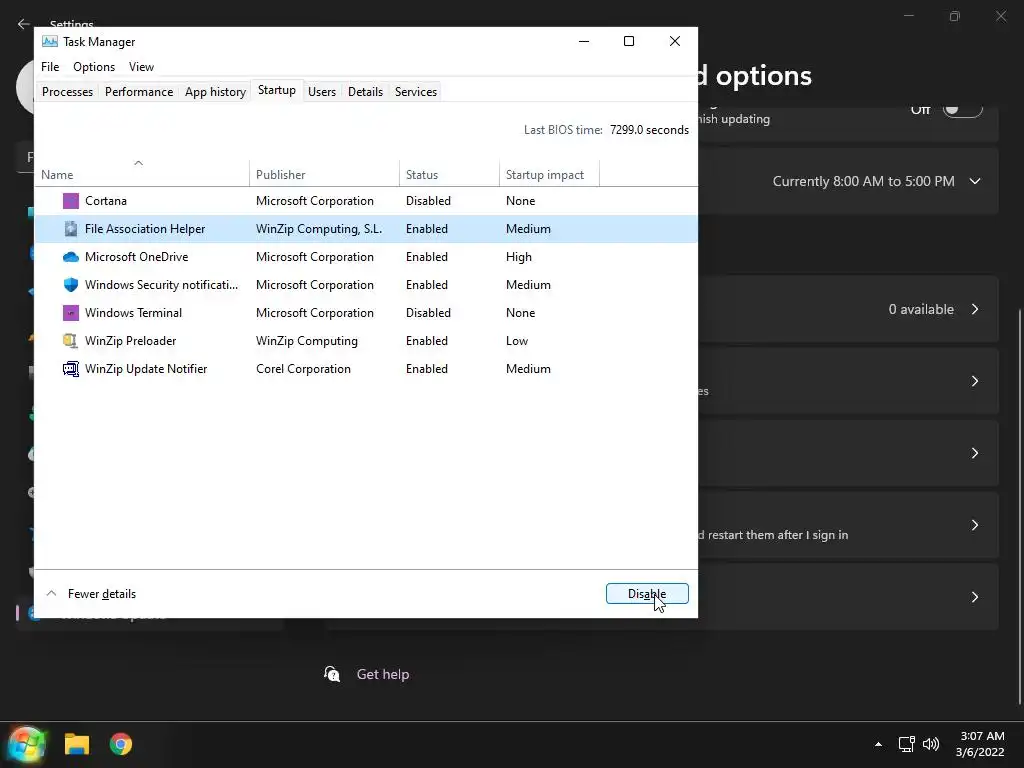The height and width of the screenshot is (768, 1024).
Task: Click the Get help icon in Settings
Action: pos(332,674)
